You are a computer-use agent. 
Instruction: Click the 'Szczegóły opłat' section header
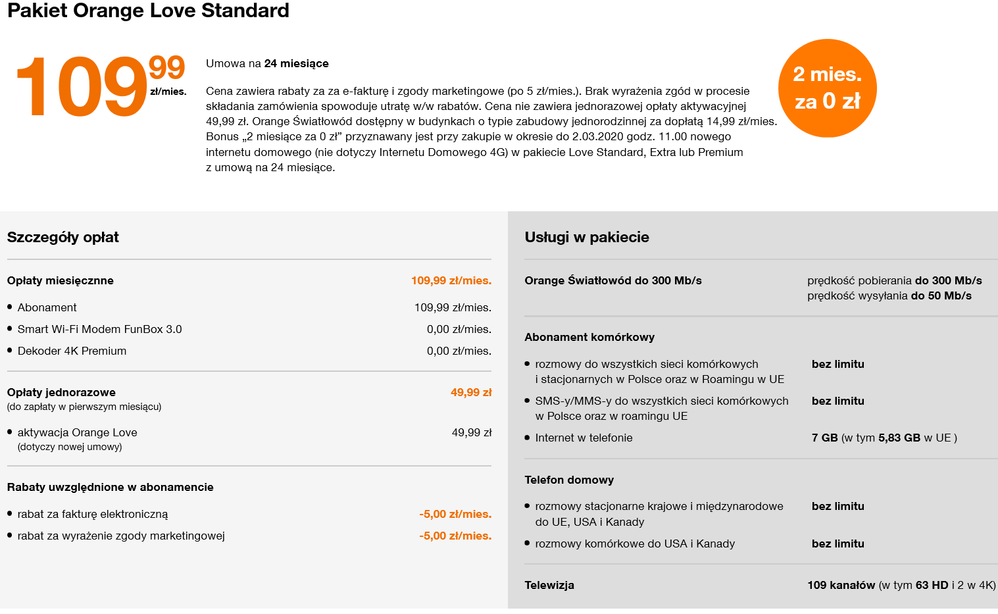coord(63,237)
